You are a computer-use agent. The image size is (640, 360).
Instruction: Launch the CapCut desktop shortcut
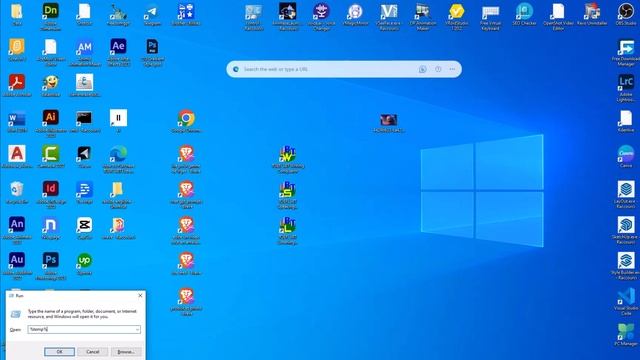click(x=84, y=225)
